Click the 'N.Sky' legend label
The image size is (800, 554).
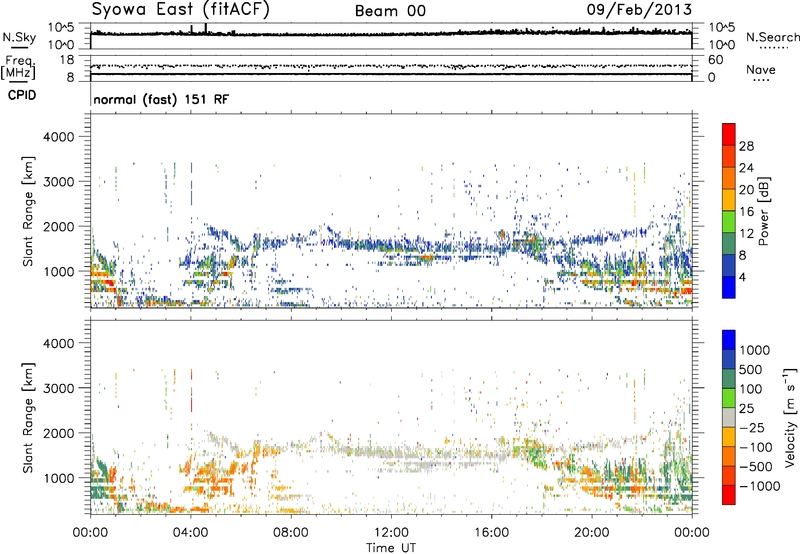click(x=19, y=37)
